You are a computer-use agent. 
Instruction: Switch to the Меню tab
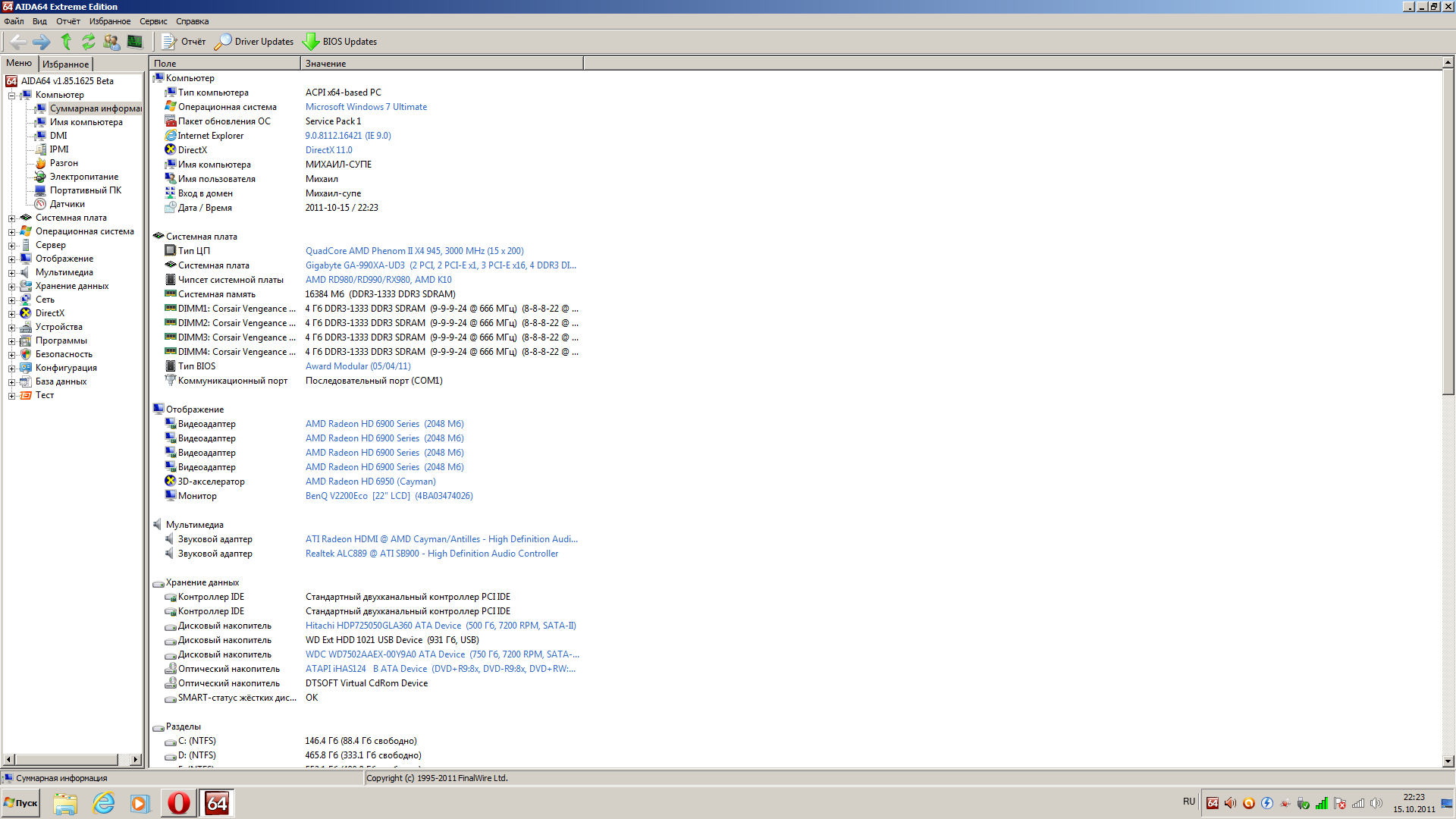(x=19, y=63)
